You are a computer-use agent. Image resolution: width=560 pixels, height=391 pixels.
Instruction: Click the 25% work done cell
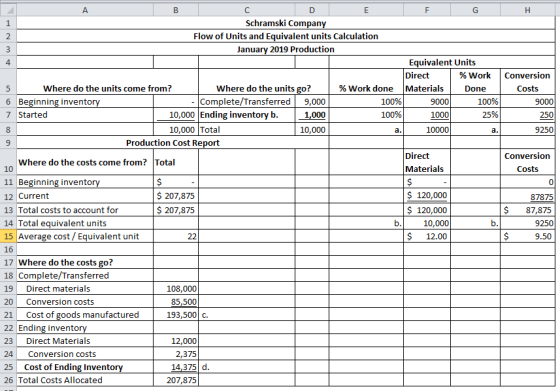(x=475, y=115)
